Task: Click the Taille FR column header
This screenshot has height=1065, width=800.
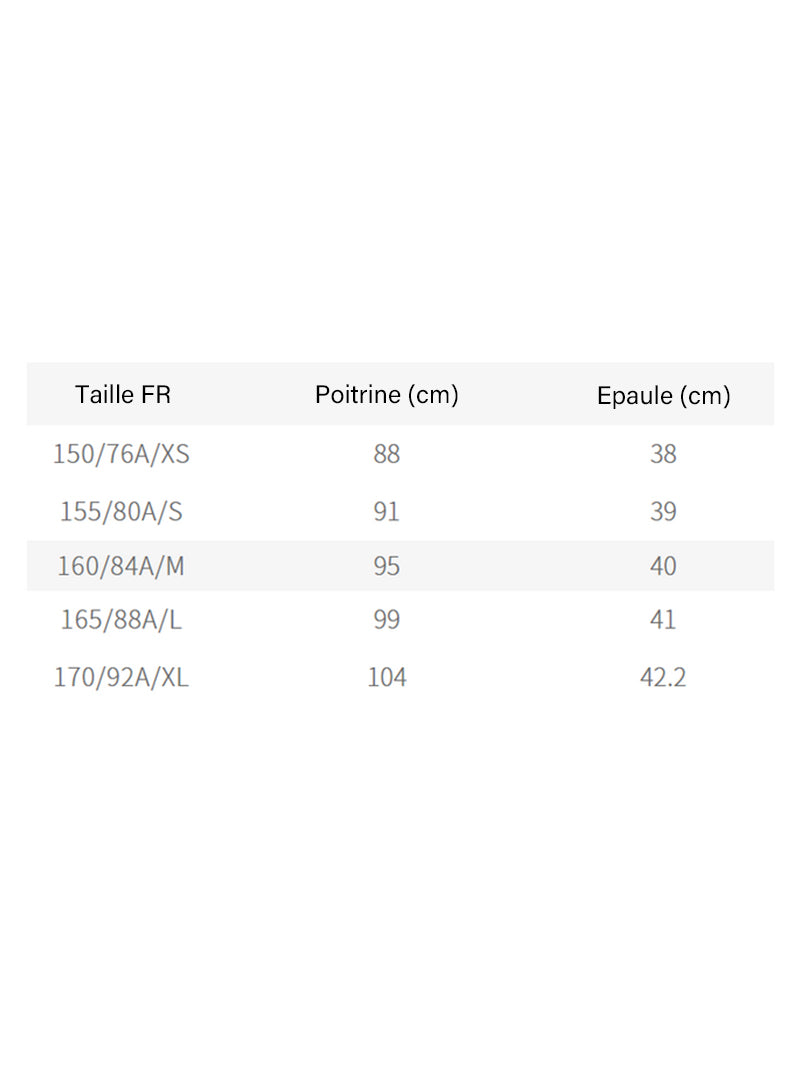Action: [123, 395]
